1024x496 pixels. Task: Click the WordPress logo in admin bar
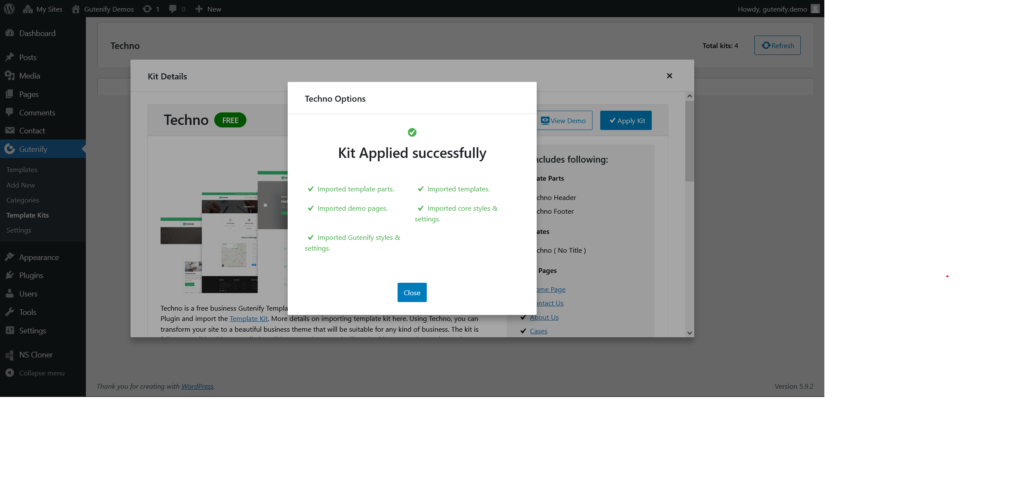[x=9, y=9]
